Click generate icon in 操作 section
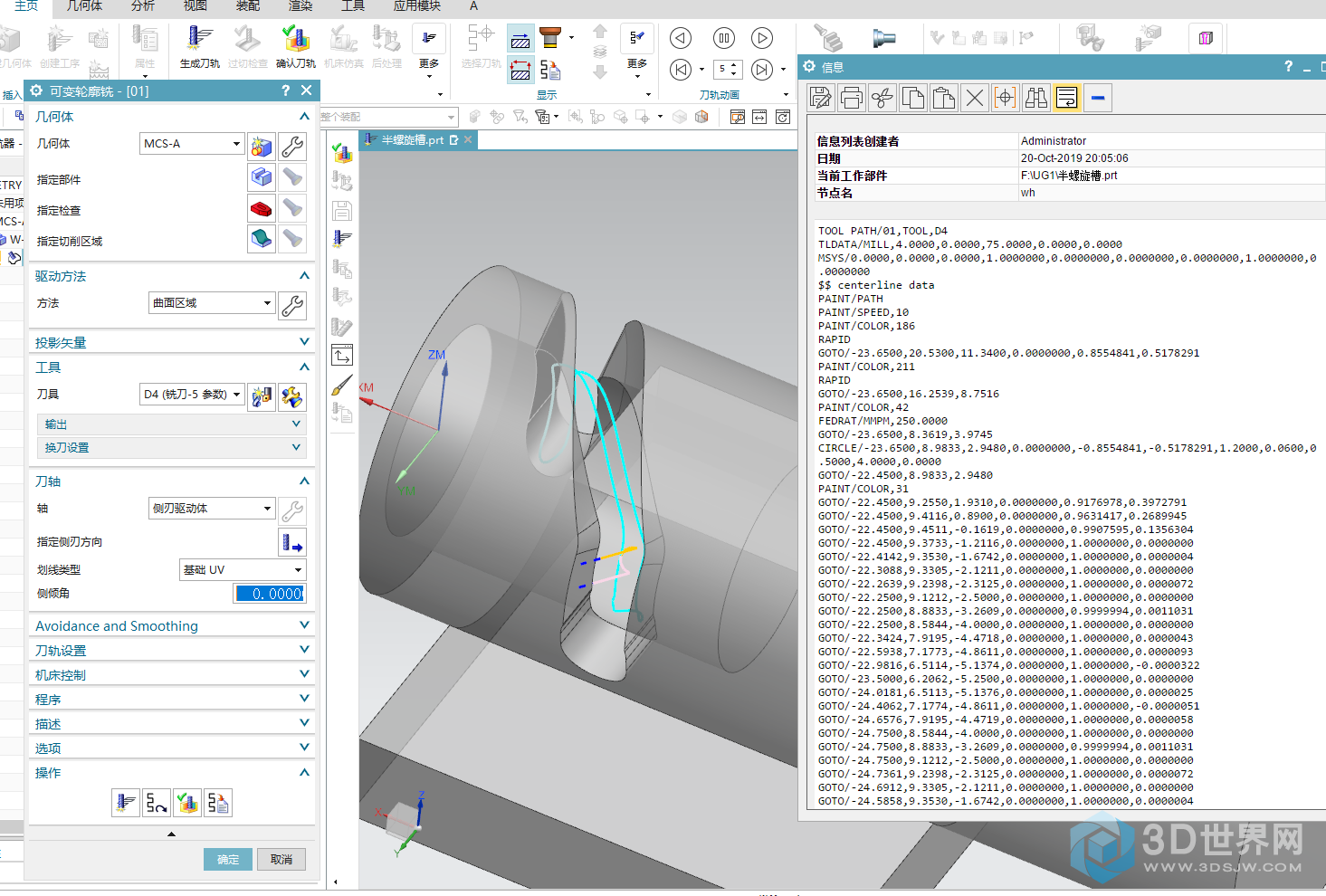Screen dimensions: 1326x896 [126, 803]
